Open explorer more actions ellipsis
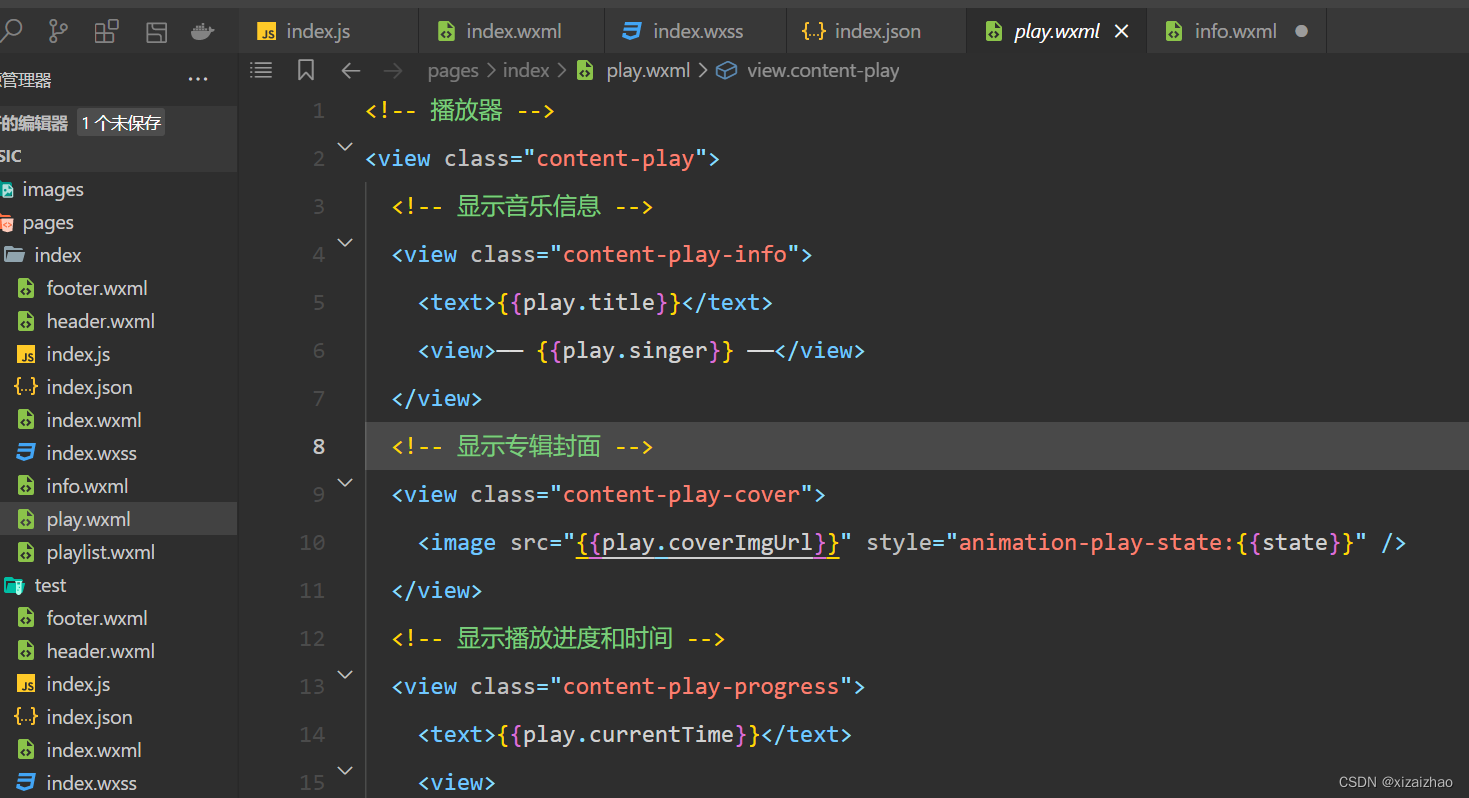This screenshot has width=1469, height=798. point(198,80)
